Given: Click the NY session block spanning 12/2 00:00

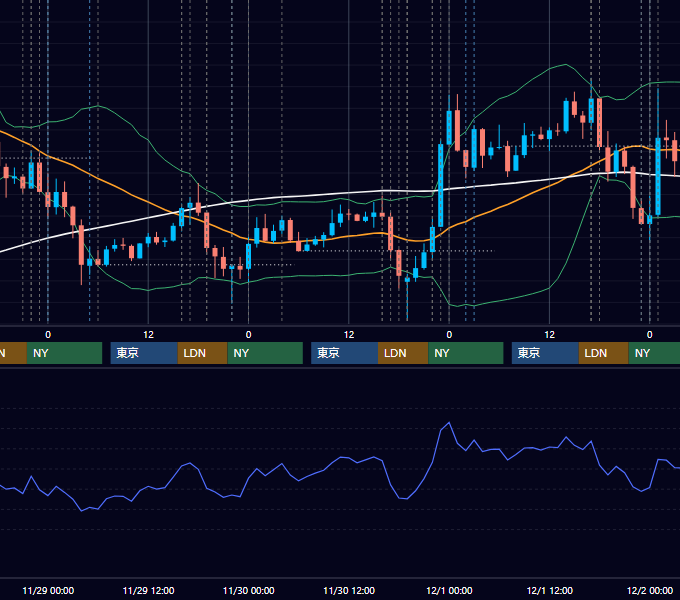Looking at the screenshot, I should tap(654, 353).
